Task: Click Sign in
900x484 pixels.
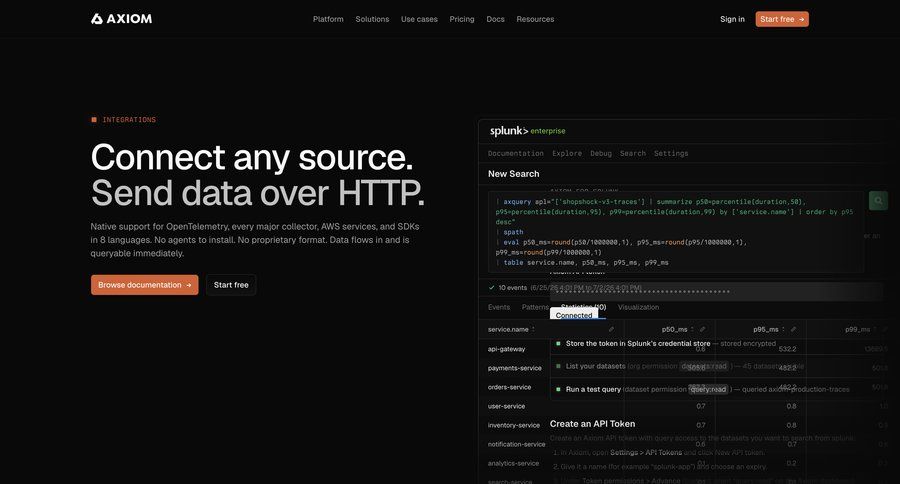Action: tap(732, 19)
